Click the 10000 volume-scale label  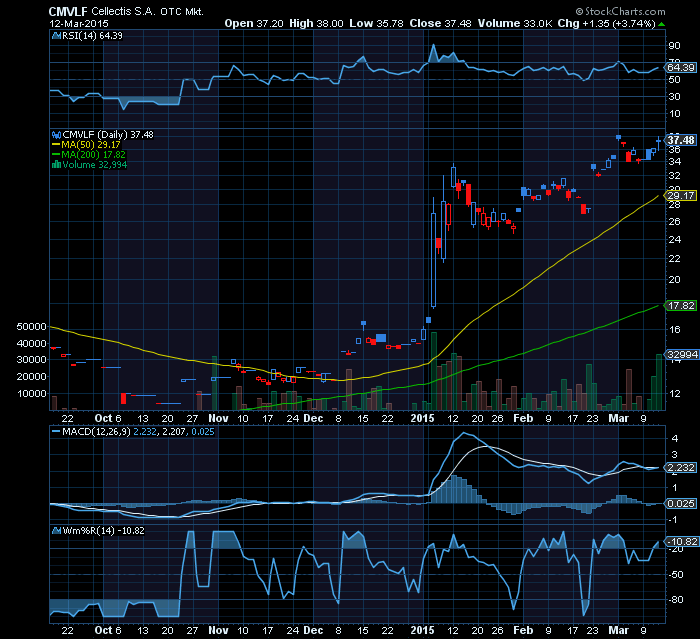coord(31,393)
